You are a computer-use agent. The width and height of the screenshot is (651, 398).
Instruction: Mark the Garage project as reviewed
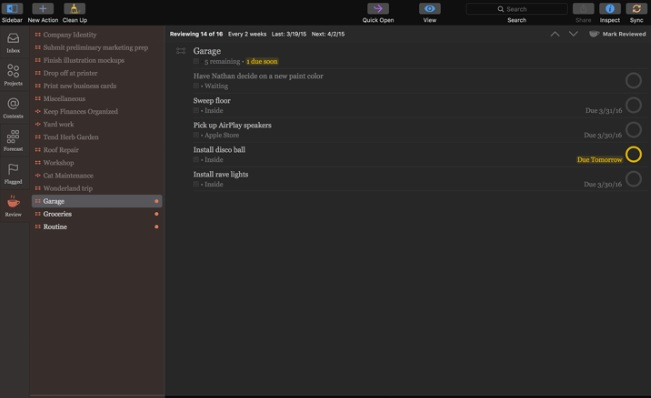click(x=618, y=34)
